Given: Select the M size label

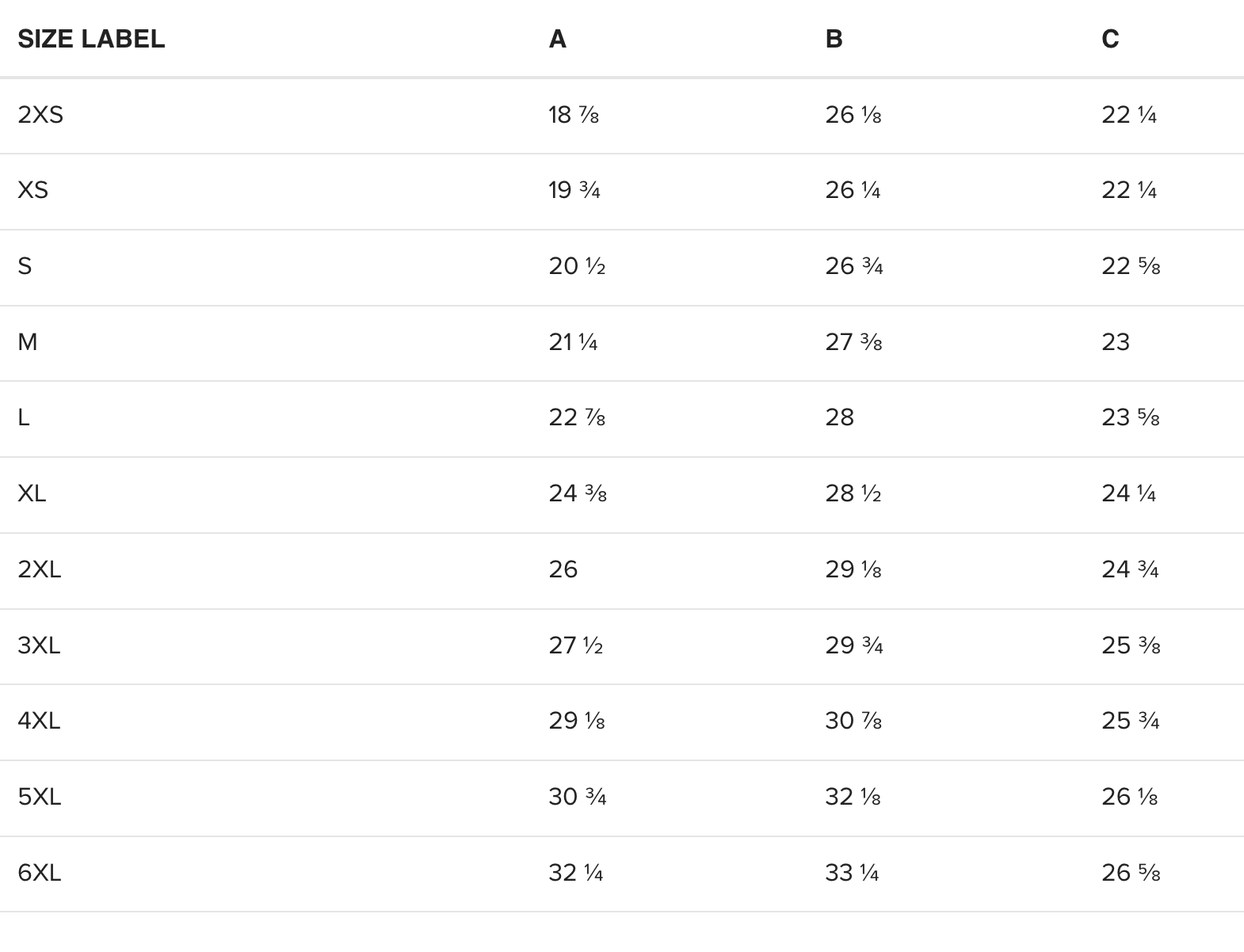Looking at the screenshot, I should pyautogui.click(x=27, y=342).
